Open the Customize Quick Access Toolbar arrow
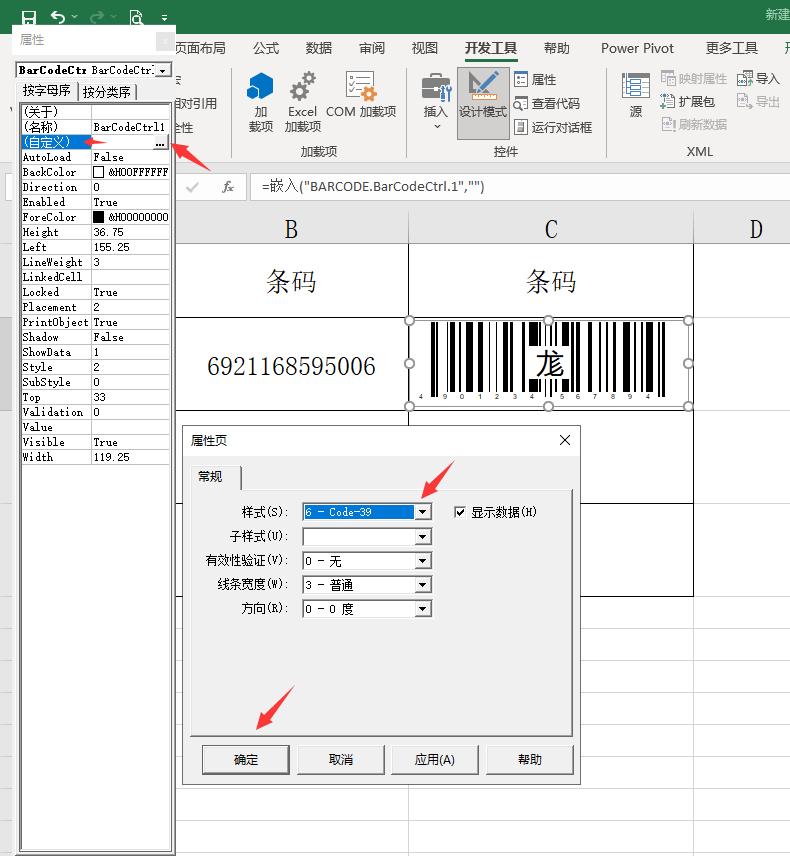Viewport: 790px width, 856px height. point(164,17)
